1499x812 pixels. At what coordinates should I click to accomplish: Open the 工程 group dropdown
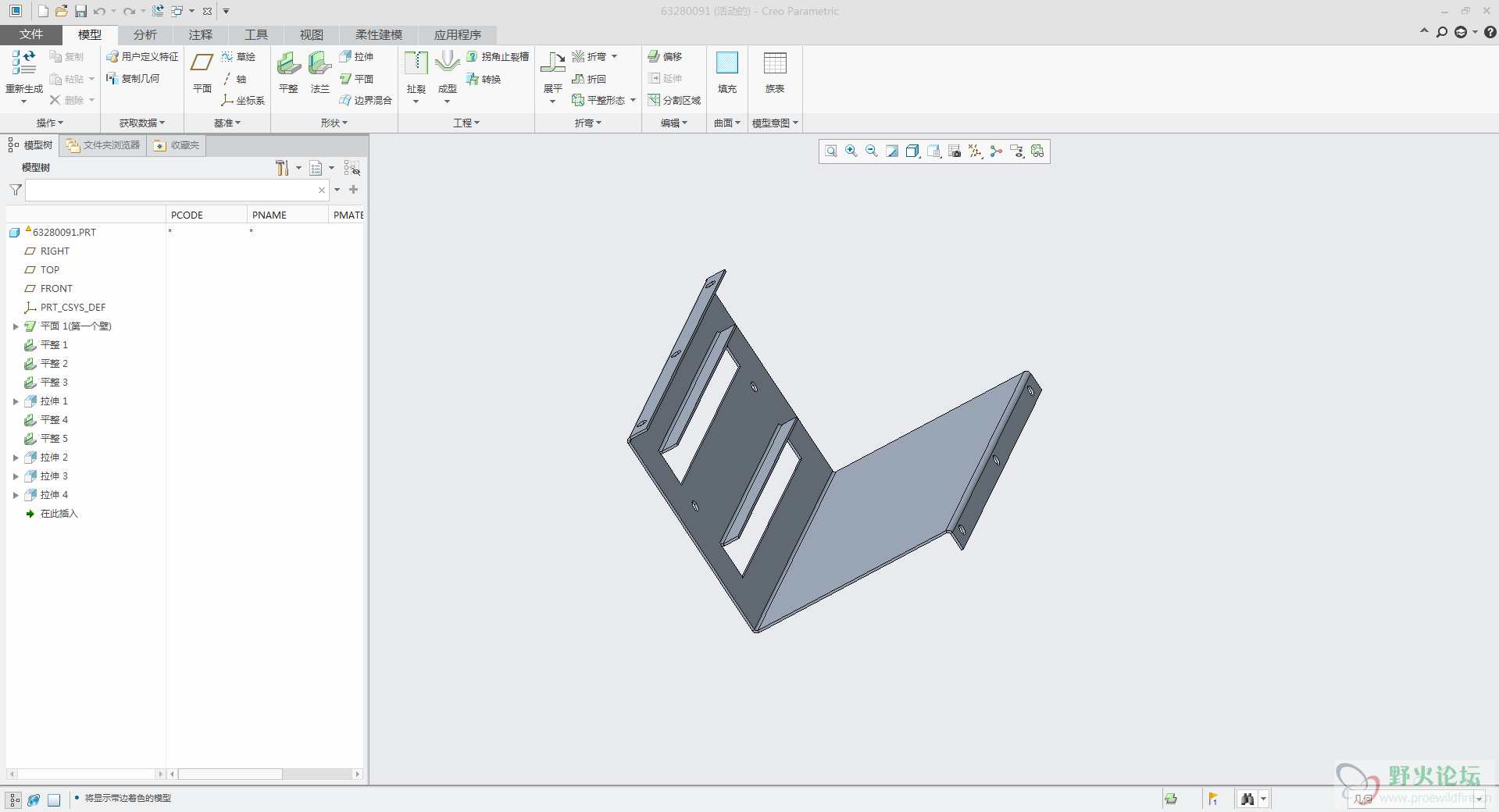pos(466,123)
